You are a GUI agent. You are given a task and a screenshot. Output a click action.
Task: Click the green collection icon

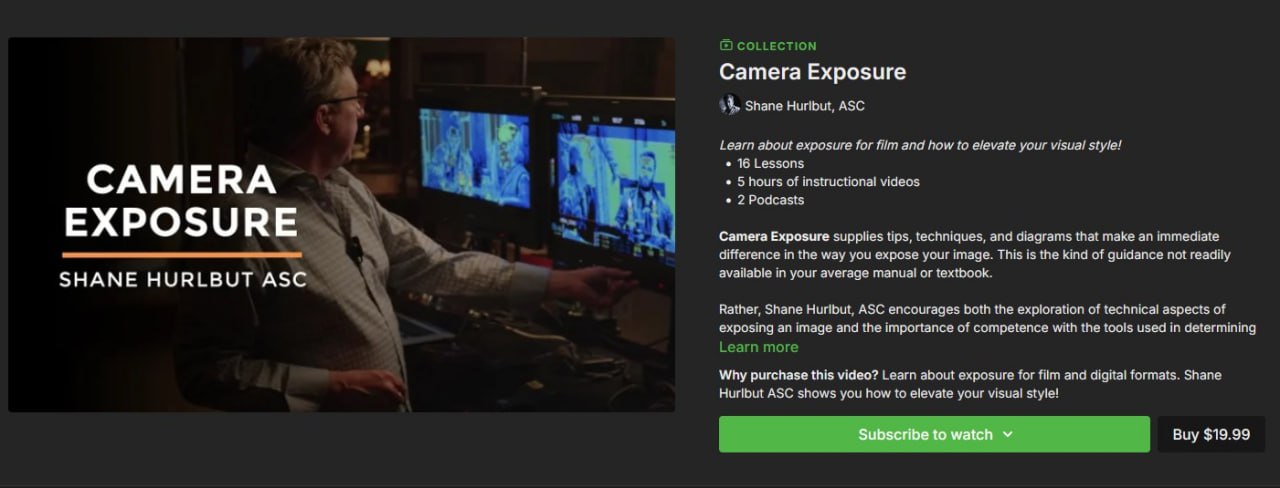click(726, 46)
